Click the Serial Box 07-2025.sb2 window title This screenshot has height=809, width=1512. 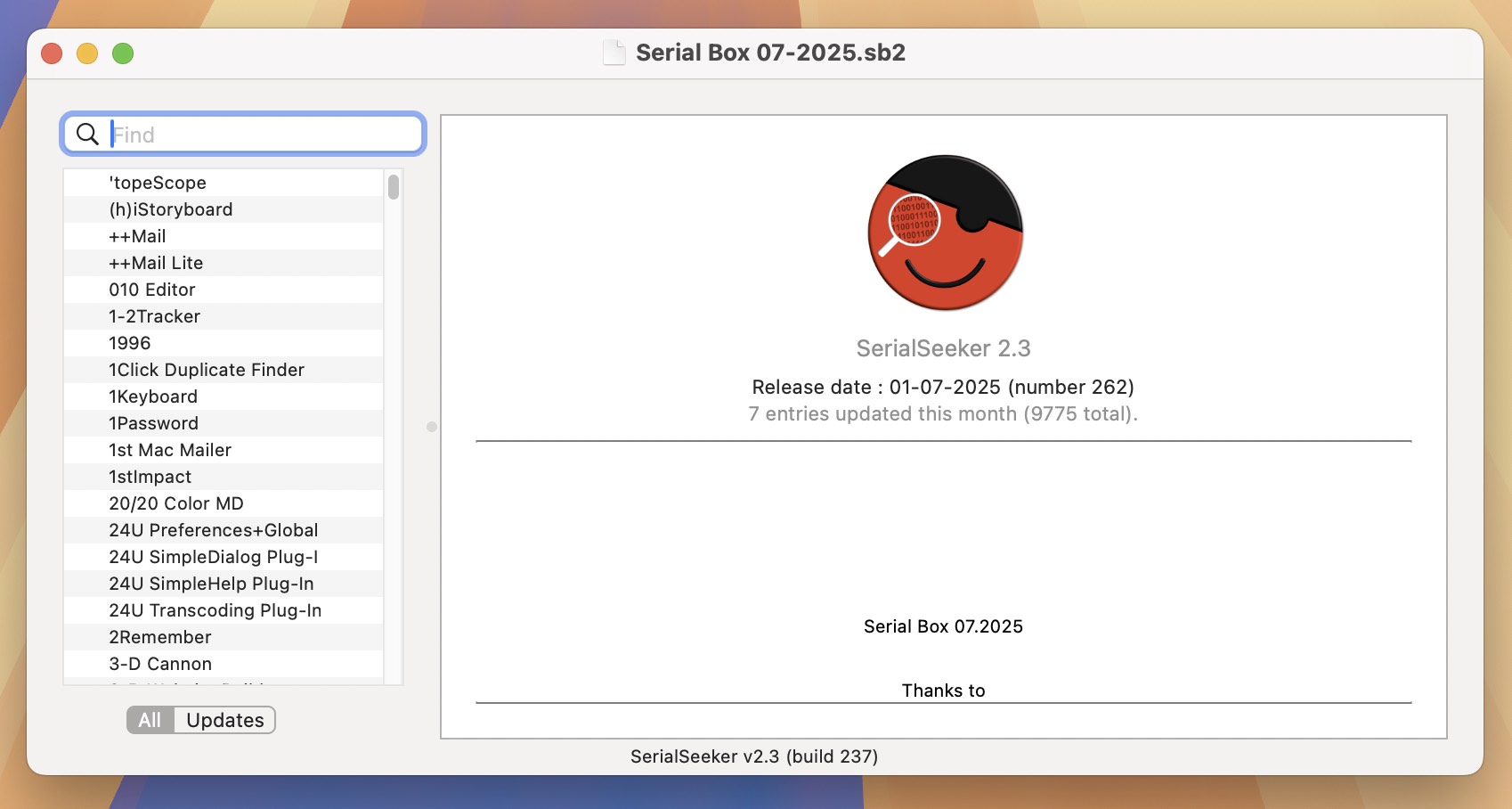tap(770, 53)
